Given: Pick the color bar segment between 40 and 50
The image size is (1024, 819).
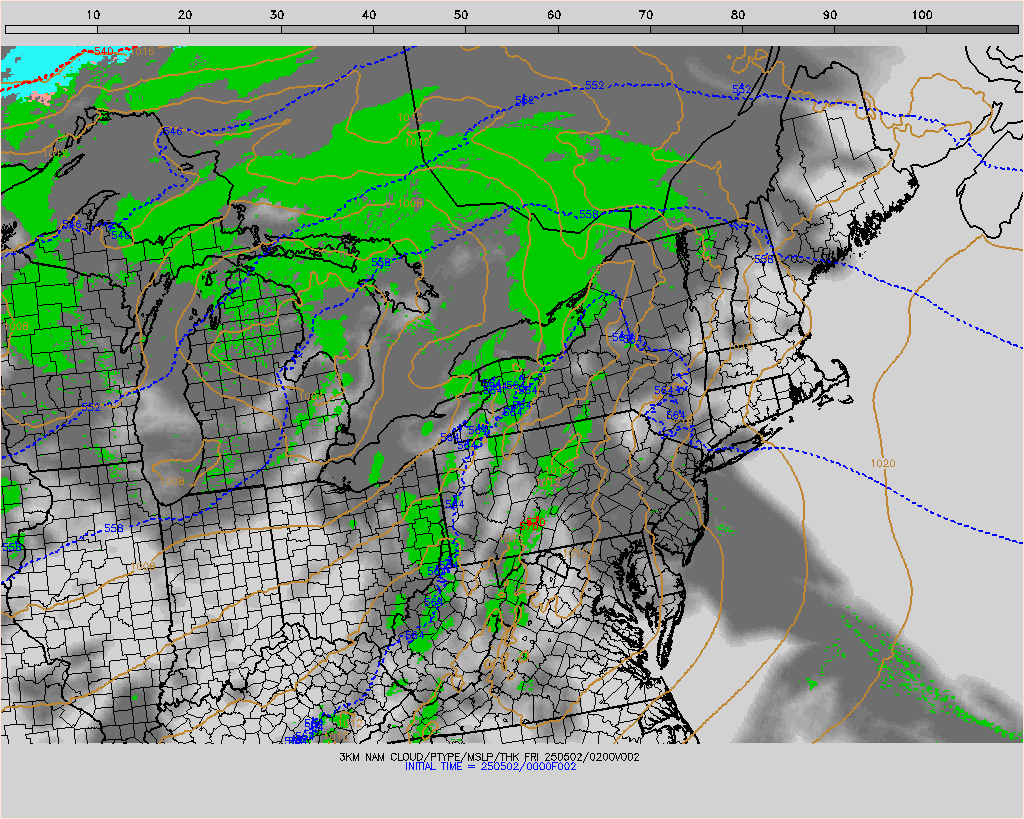Looking at the screenshot, I should pyautogui.click(x=419, y=29).
